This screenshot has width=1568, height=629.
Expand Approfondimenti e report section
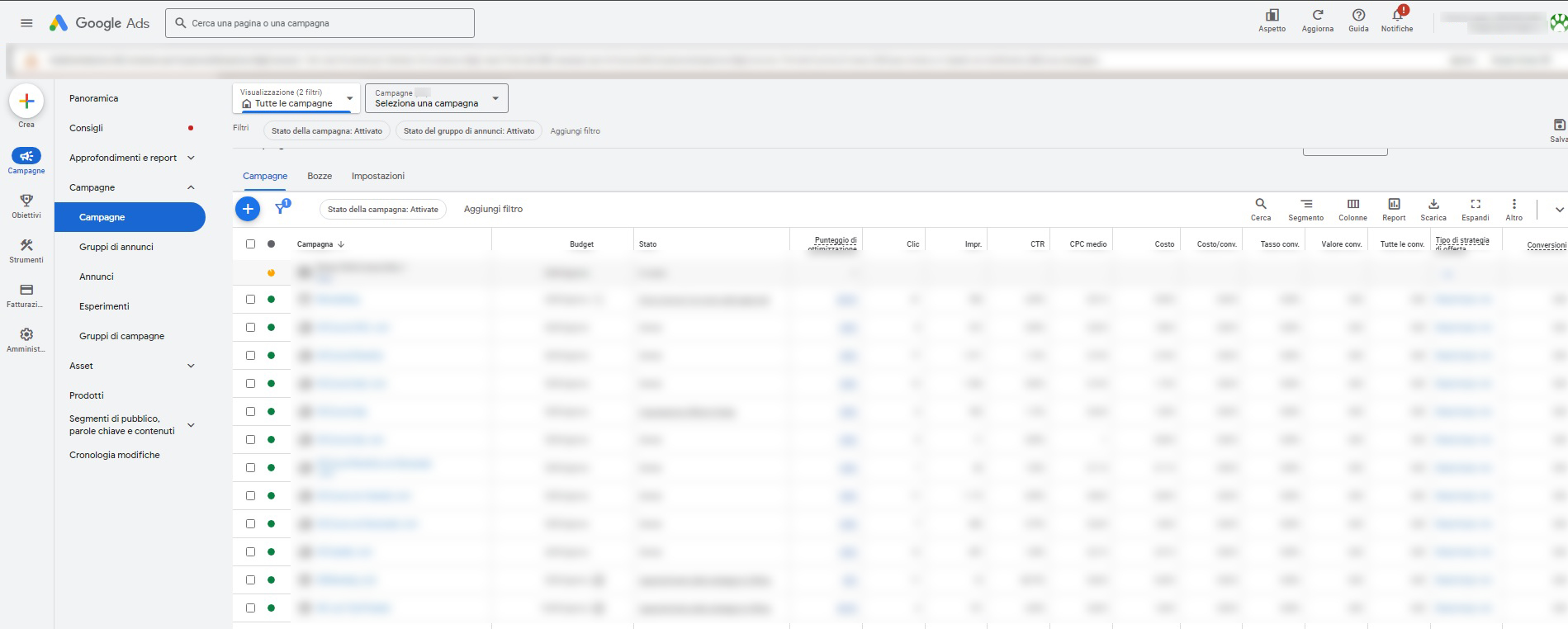coord(191,158)
